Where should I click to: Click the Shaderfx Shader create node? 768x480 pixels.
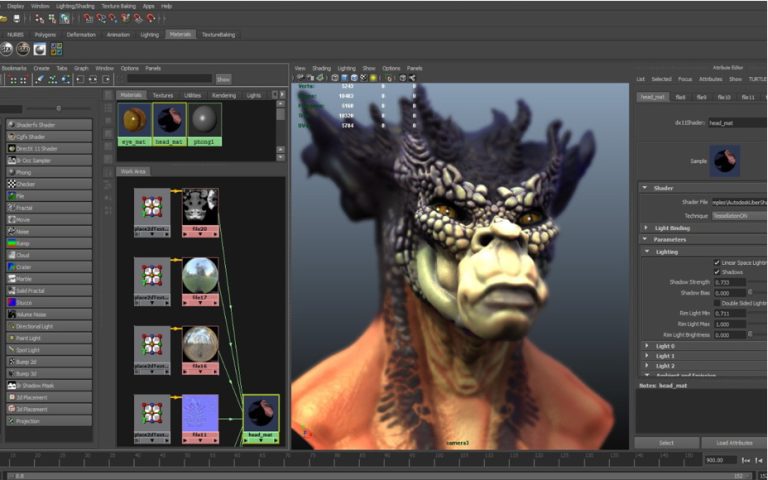coord(49,124)
